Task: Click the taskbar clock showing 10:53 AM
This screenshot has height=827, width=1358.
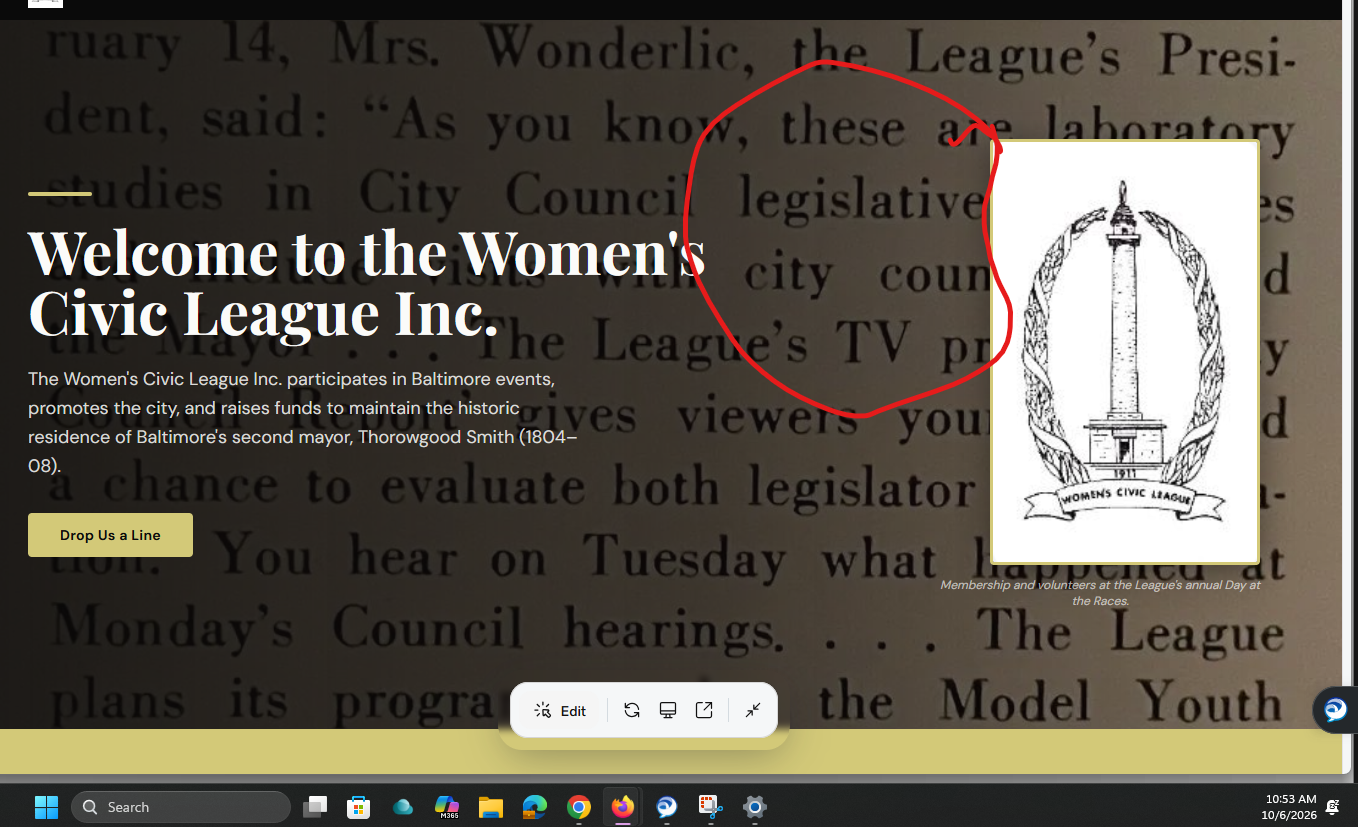Action: click(1290, 807)
